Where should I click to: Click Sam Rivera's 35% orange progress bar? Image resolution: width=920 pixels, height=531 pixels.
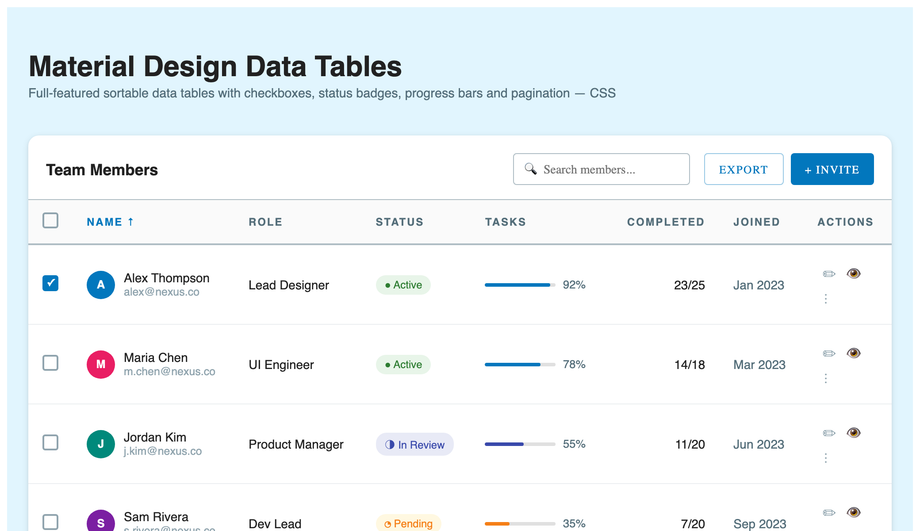click(x=520, y=523)
